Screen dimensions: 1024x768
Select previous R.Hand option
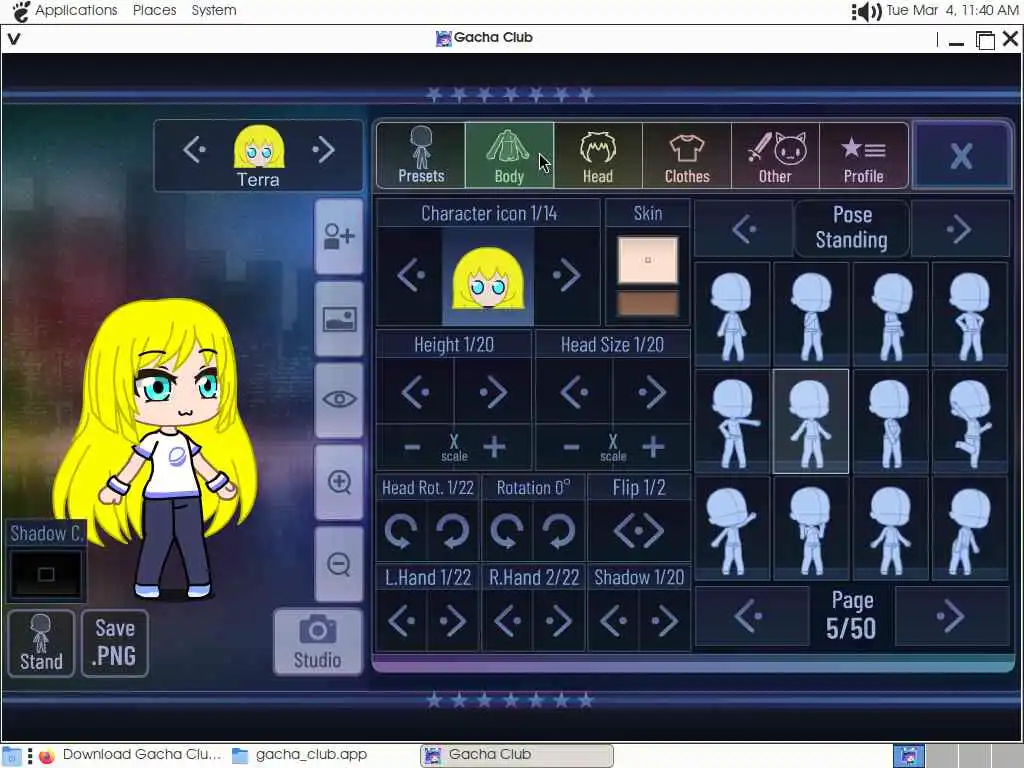[507, 622]
